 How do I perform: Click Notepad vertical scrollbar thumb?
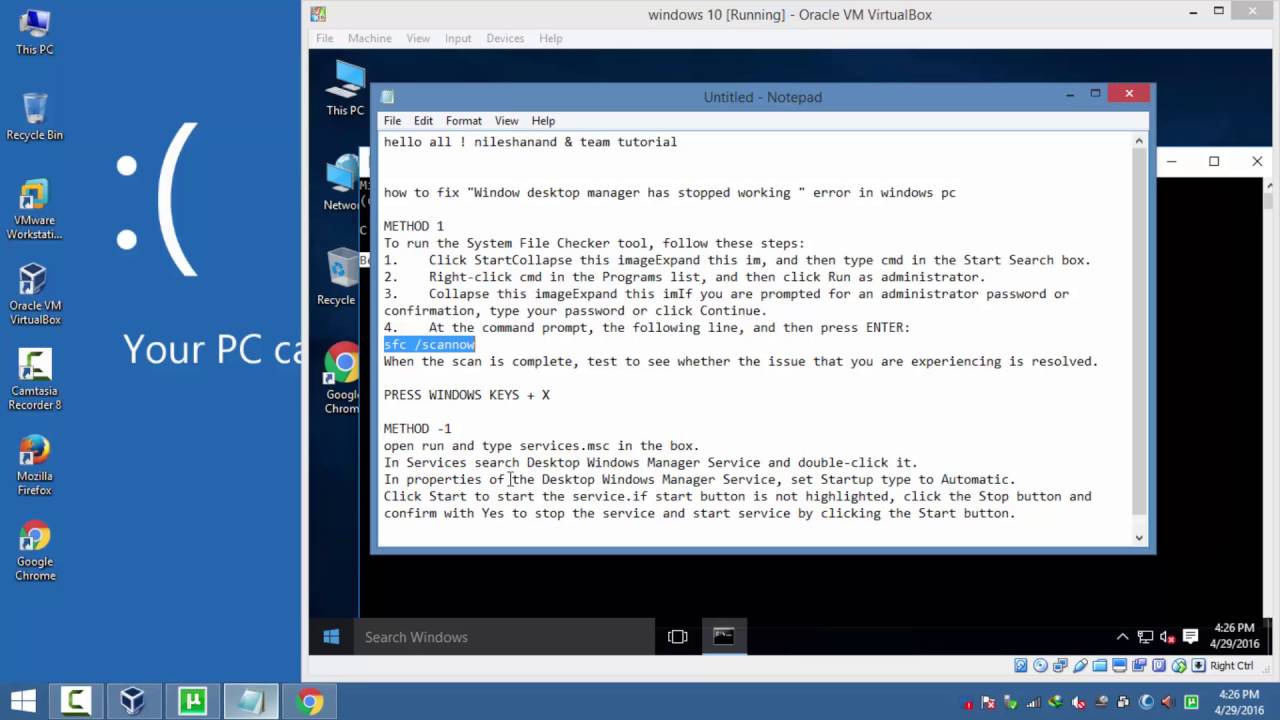tap(1139, 332)
